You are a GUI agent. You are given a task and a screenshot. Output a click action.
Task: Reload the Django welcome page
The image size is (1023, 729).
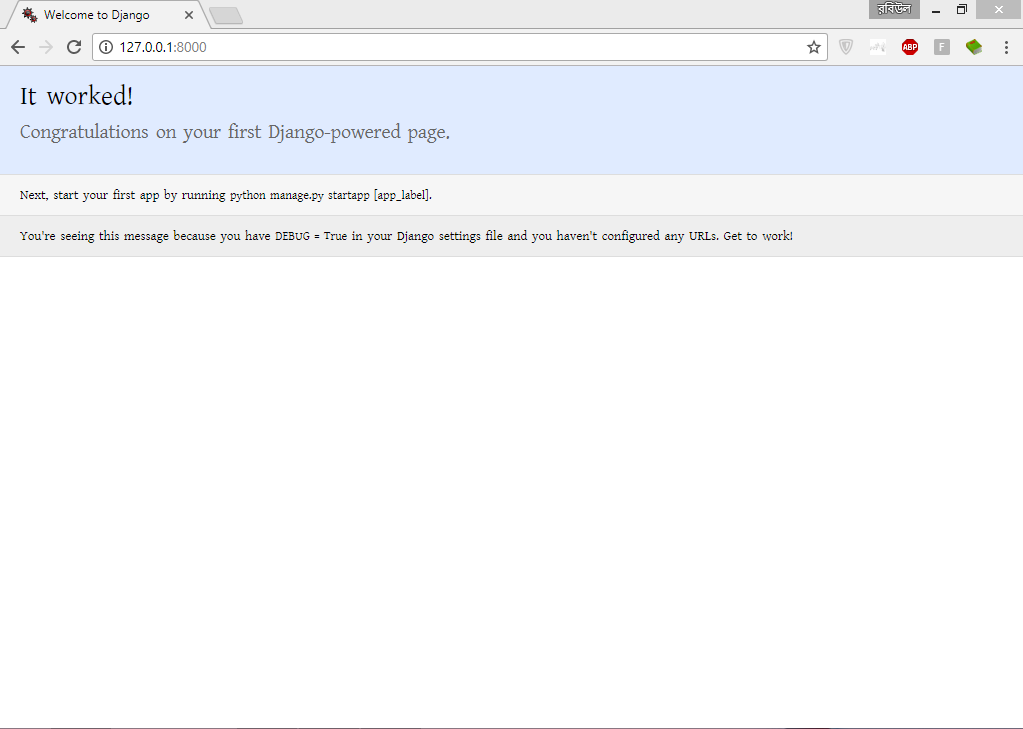tap(74, 47)
